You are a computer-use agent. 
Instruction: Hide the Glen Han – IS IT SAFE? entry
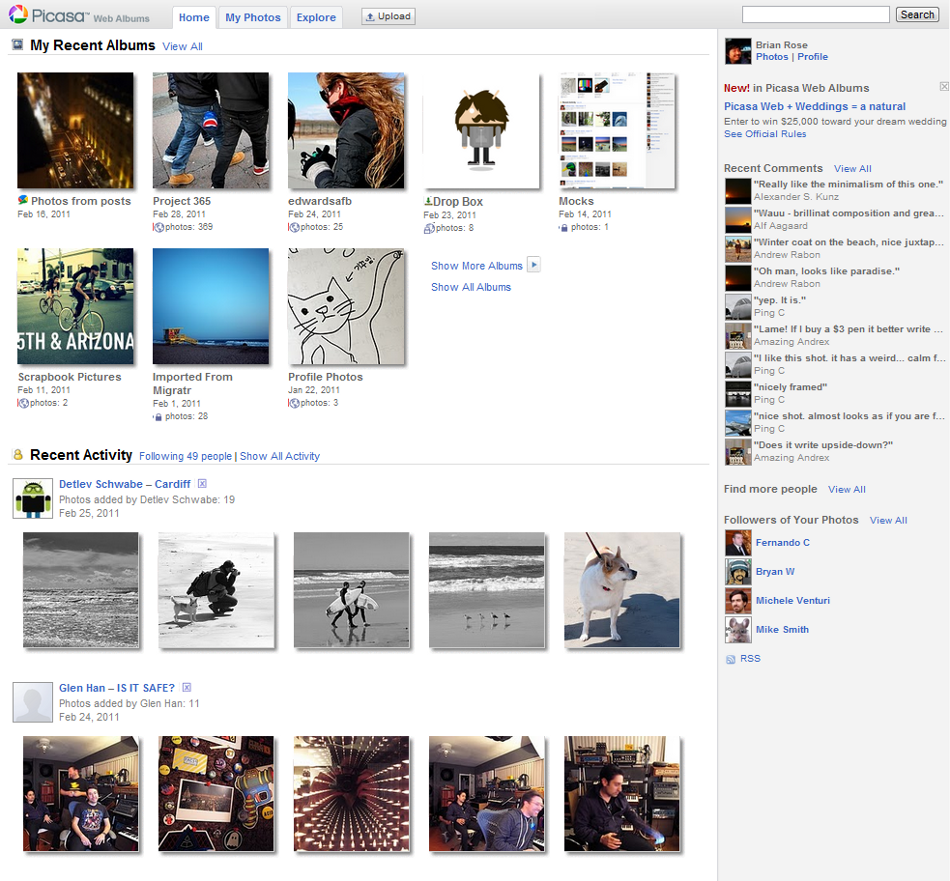[x=187, y=688]
